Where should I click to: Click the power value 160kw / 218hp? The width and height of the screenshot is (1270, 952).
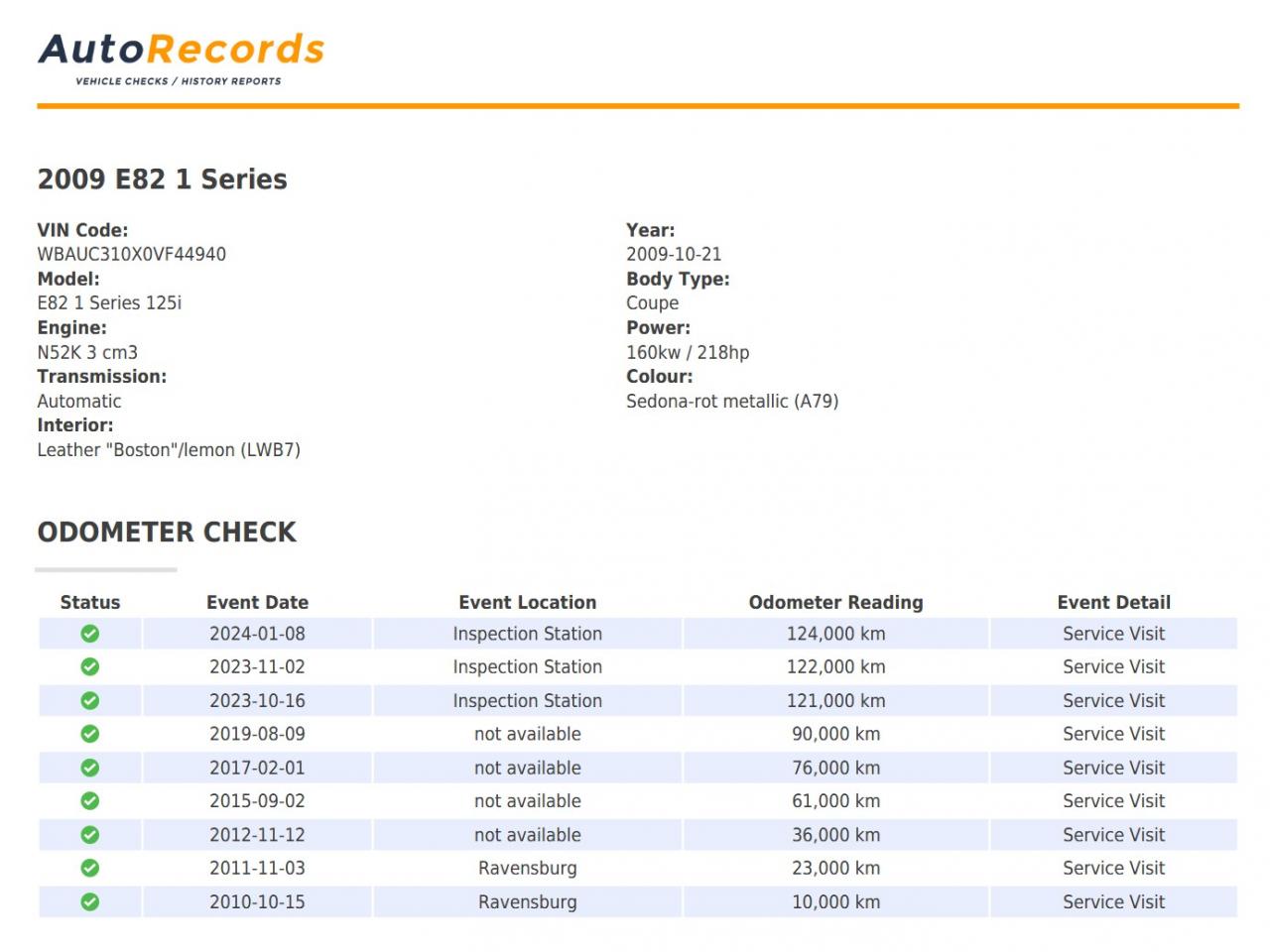pos(688,352)
